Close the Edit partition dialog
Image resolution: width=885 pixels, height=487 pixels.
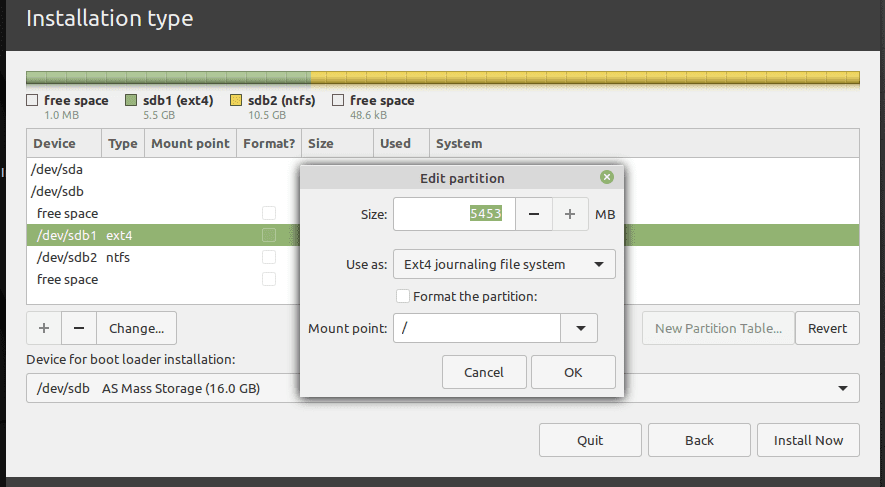click(606, 178)
